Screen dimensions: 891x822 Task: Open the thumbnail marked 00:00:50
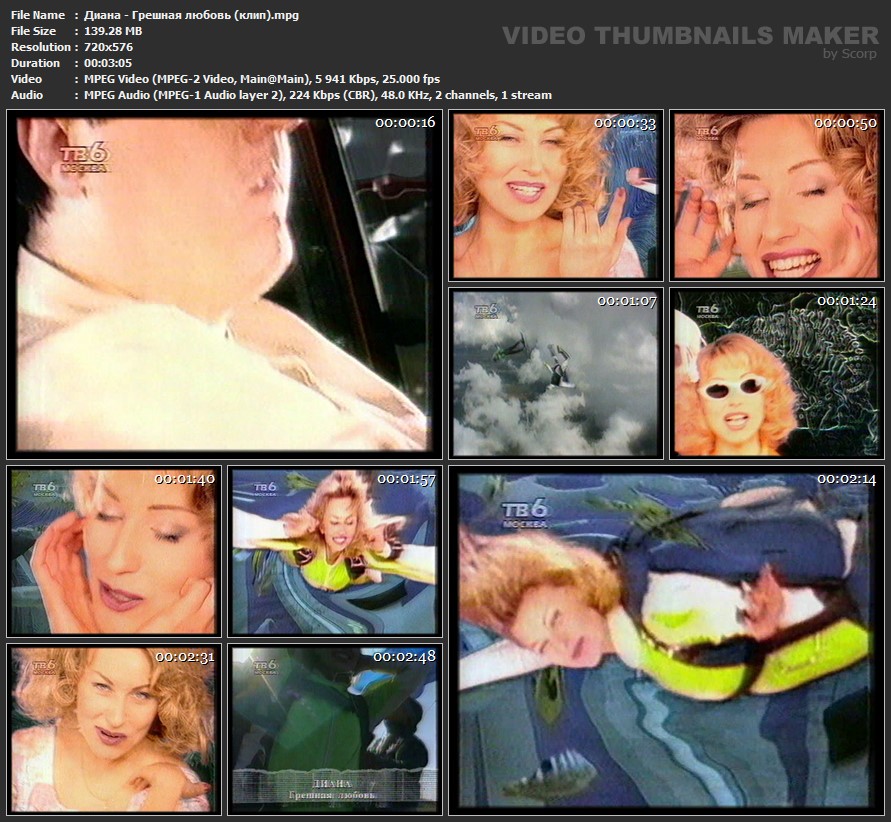(775, 195)
